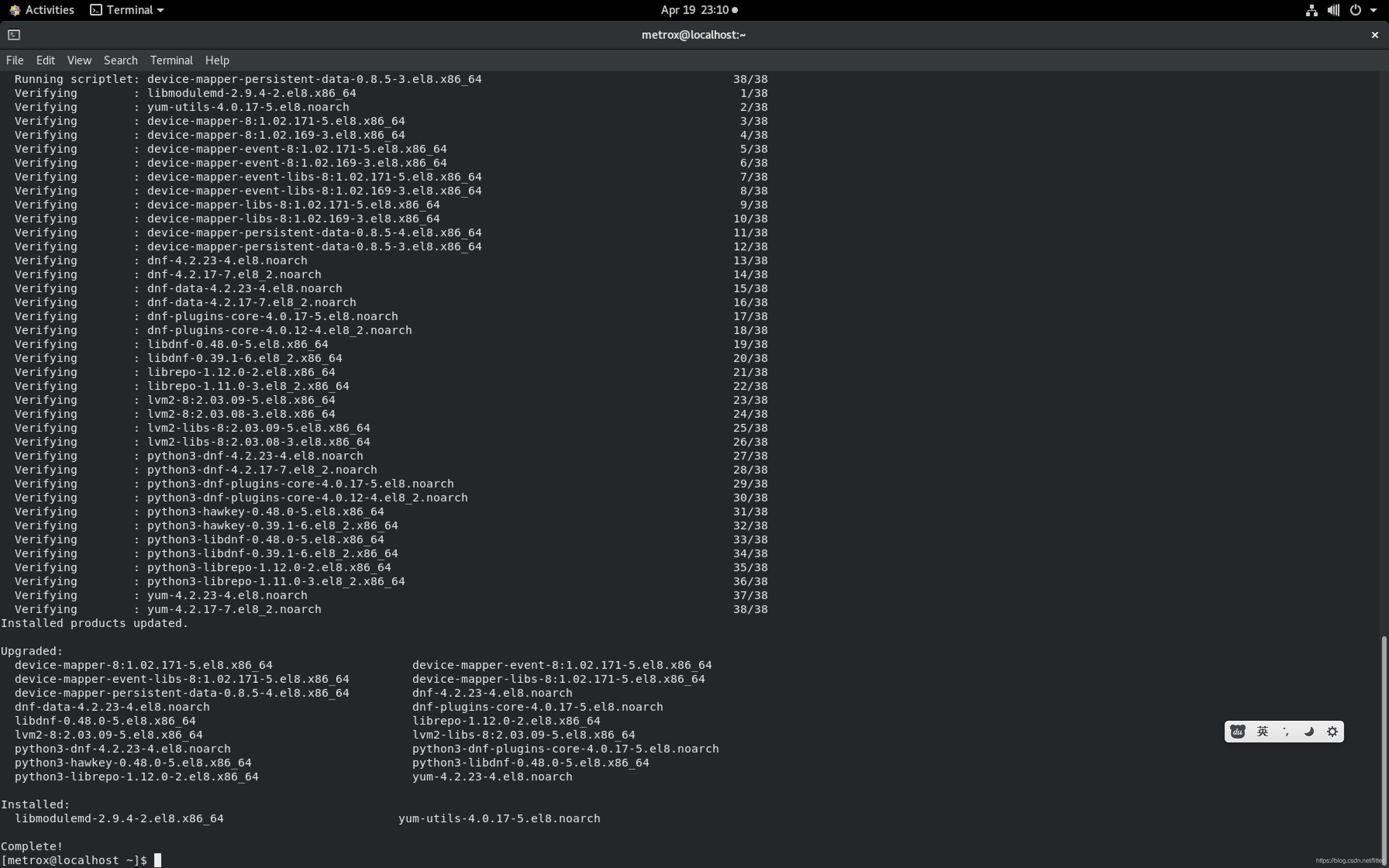Click 'dnf-plugins-core-4.0.17-5.el8.noarch' in Upgraded list

tap(538, 707)
